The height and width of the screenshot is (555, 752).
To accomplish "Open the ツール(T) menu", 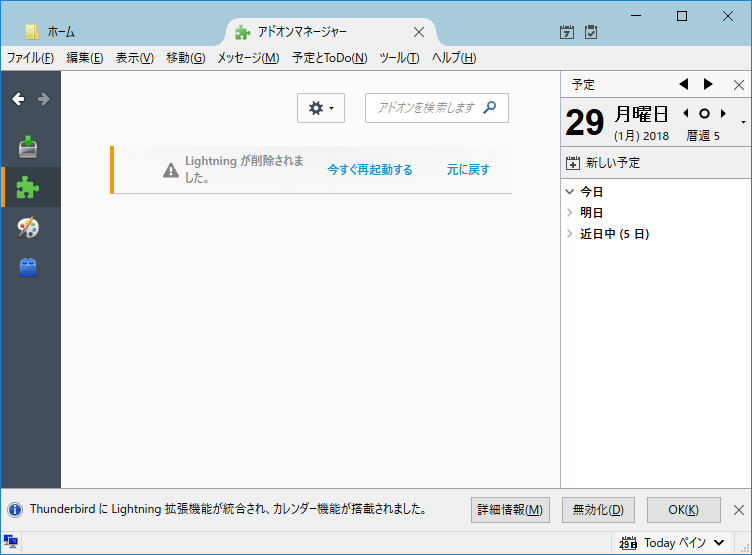I will 399,58.
